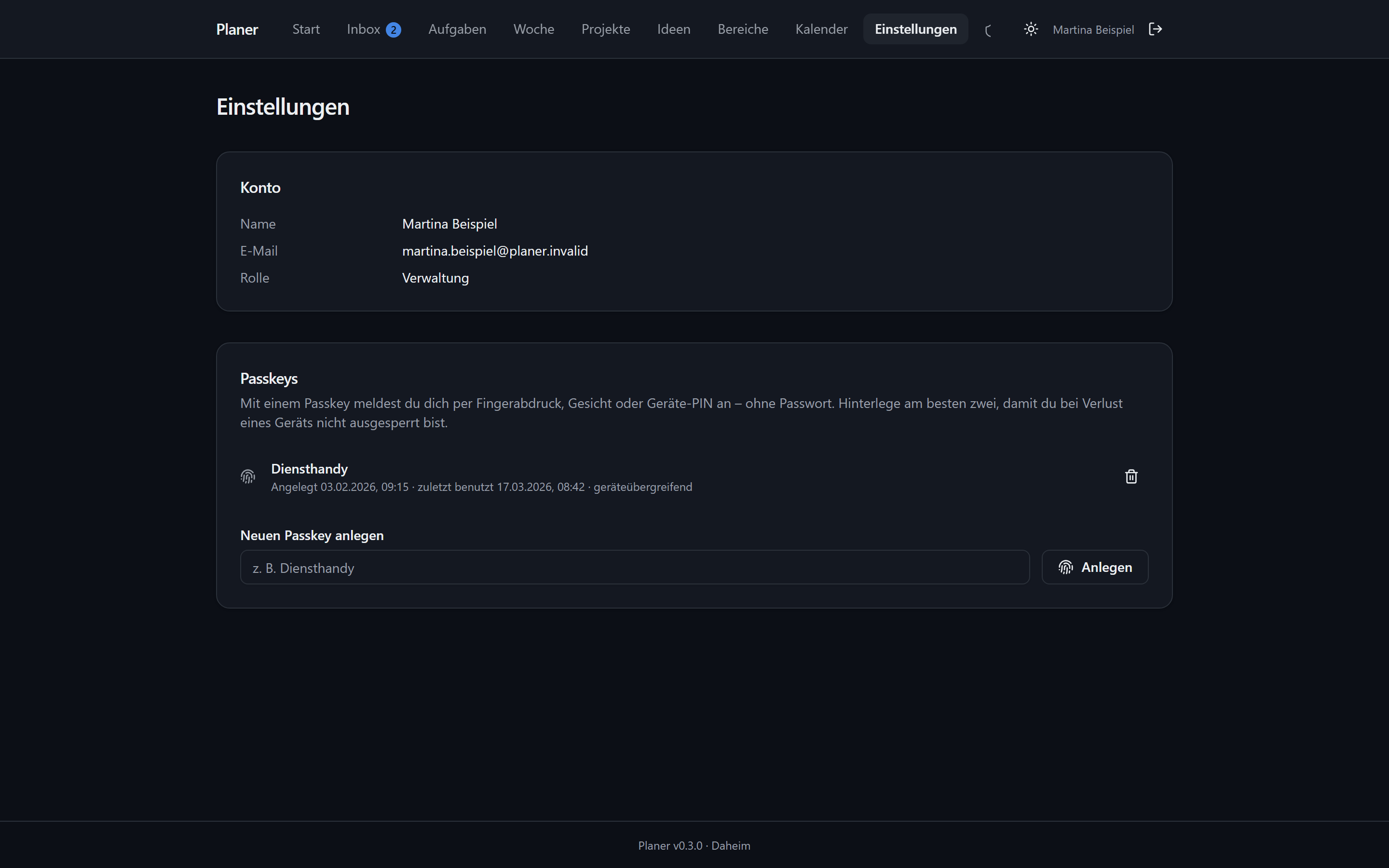Click the blue Inbox count badge
This screenshot has width=1389, height=868.
[x=393, y=30]
